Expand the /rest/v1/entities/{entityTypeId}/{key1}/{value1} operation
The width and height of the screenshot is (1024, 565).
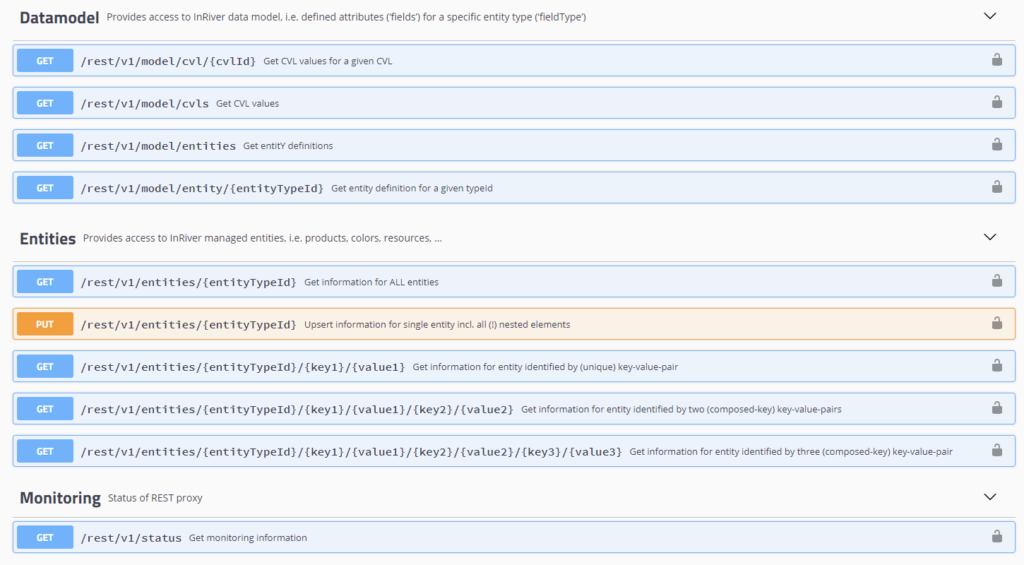tap(243, 366)
